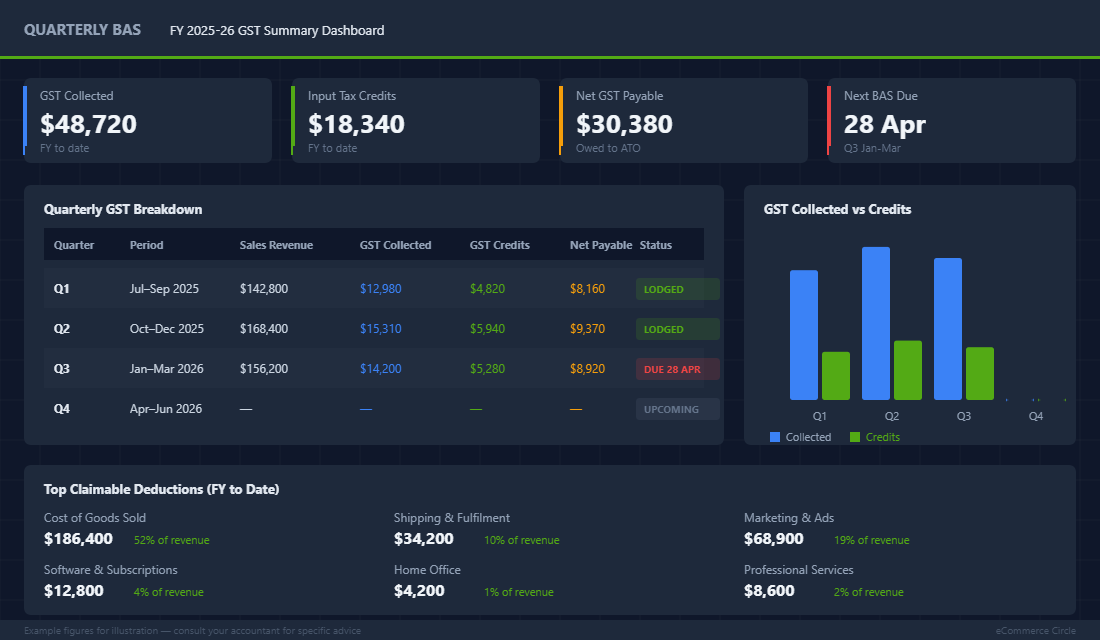Screen dimensions: 1100x640
Task: Open the Net GST Payable card
Action: click(x=683, y=120)
